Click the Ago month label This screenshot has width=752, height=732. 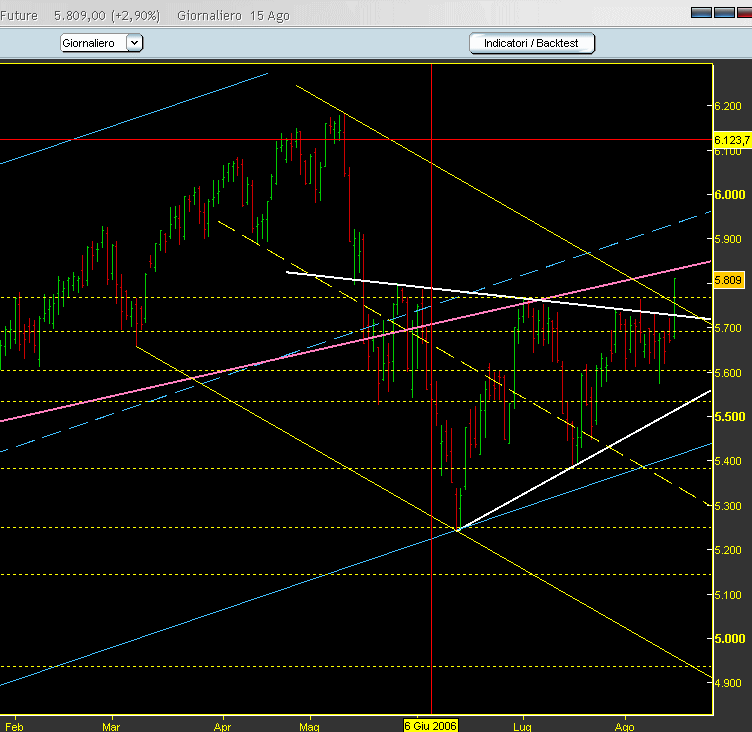(624, 727)
